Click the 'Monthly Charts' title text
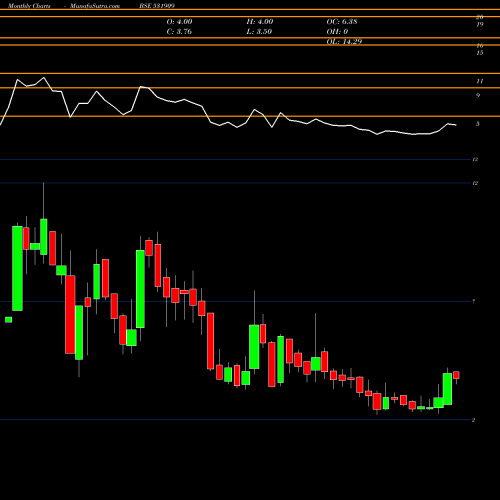 click(x=29, y=6)
